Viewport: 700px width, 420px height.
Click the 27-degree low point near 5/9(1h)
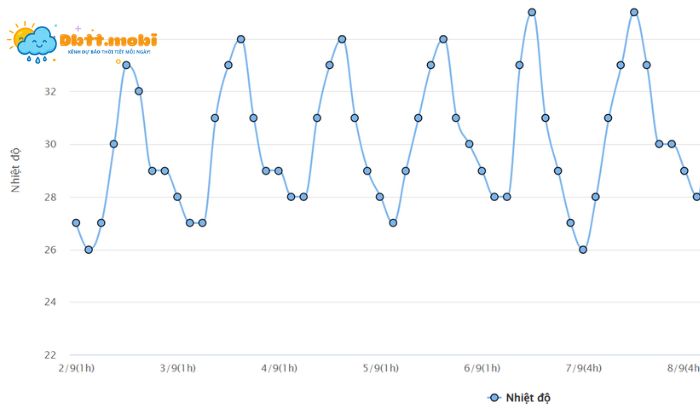393,223
